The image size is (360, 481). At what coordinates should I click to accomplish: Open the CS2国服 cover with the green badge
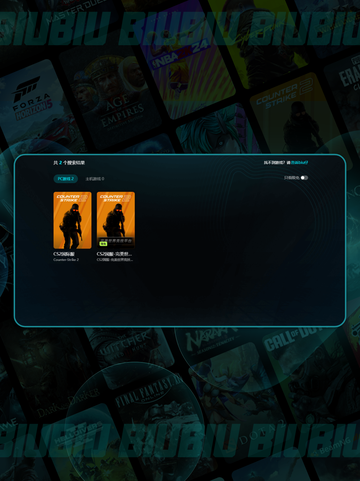116,220
